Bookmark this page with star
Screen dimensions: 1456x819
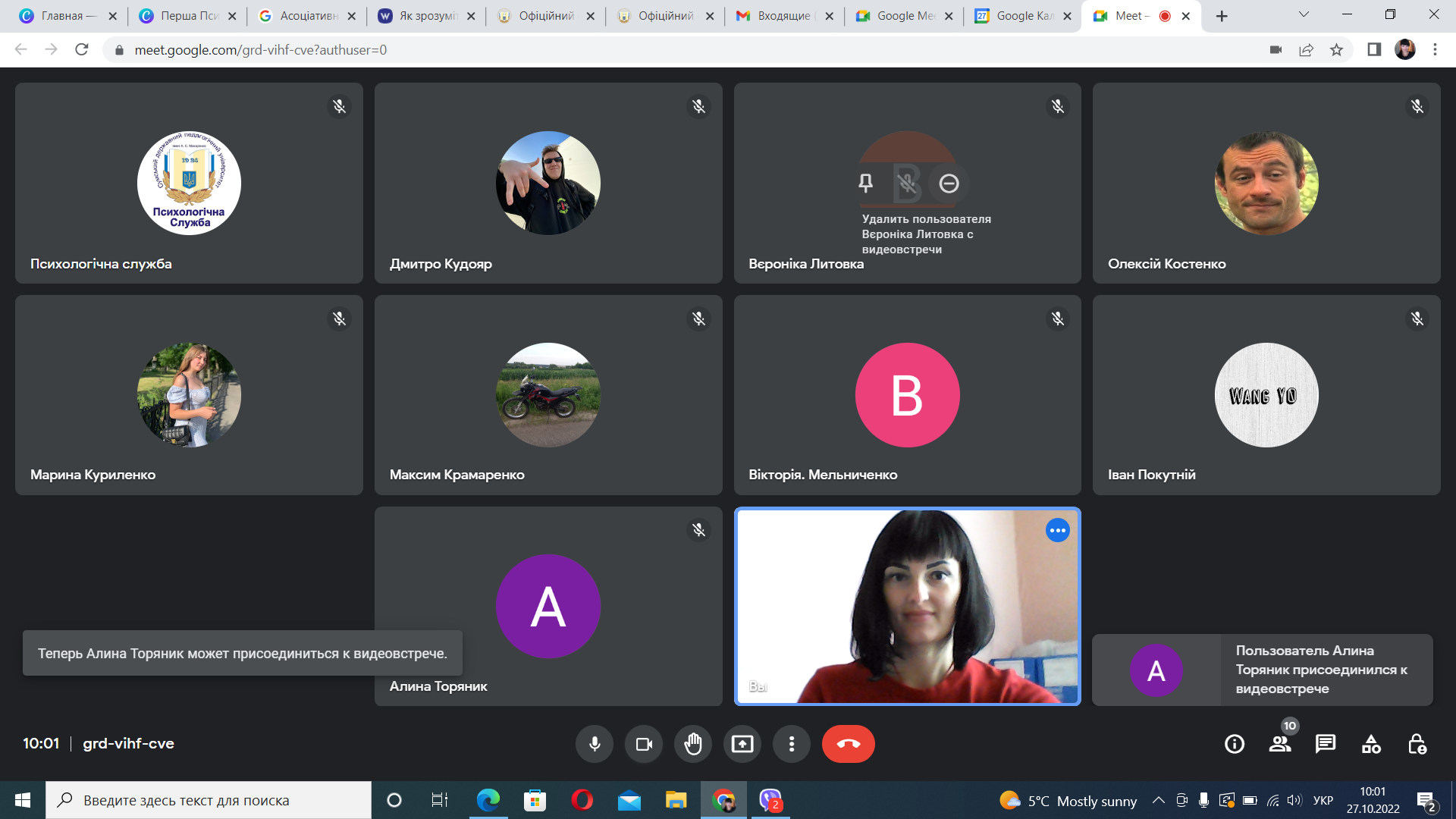pos(1336,49)
